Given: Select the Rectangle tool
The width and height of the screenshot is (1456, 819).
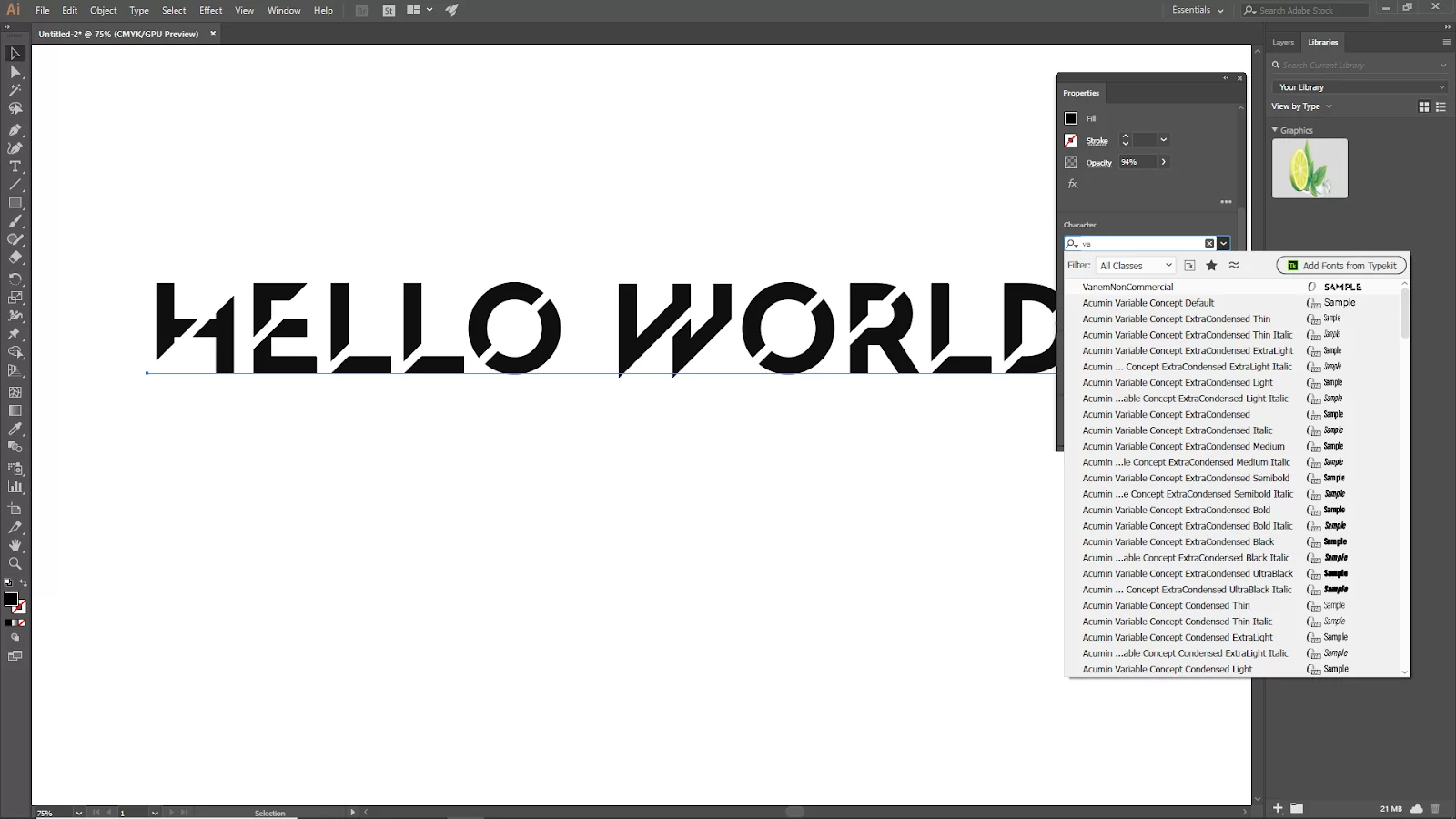Looking at the screenshot, I should pyautogui.click(x=15, y=203).
